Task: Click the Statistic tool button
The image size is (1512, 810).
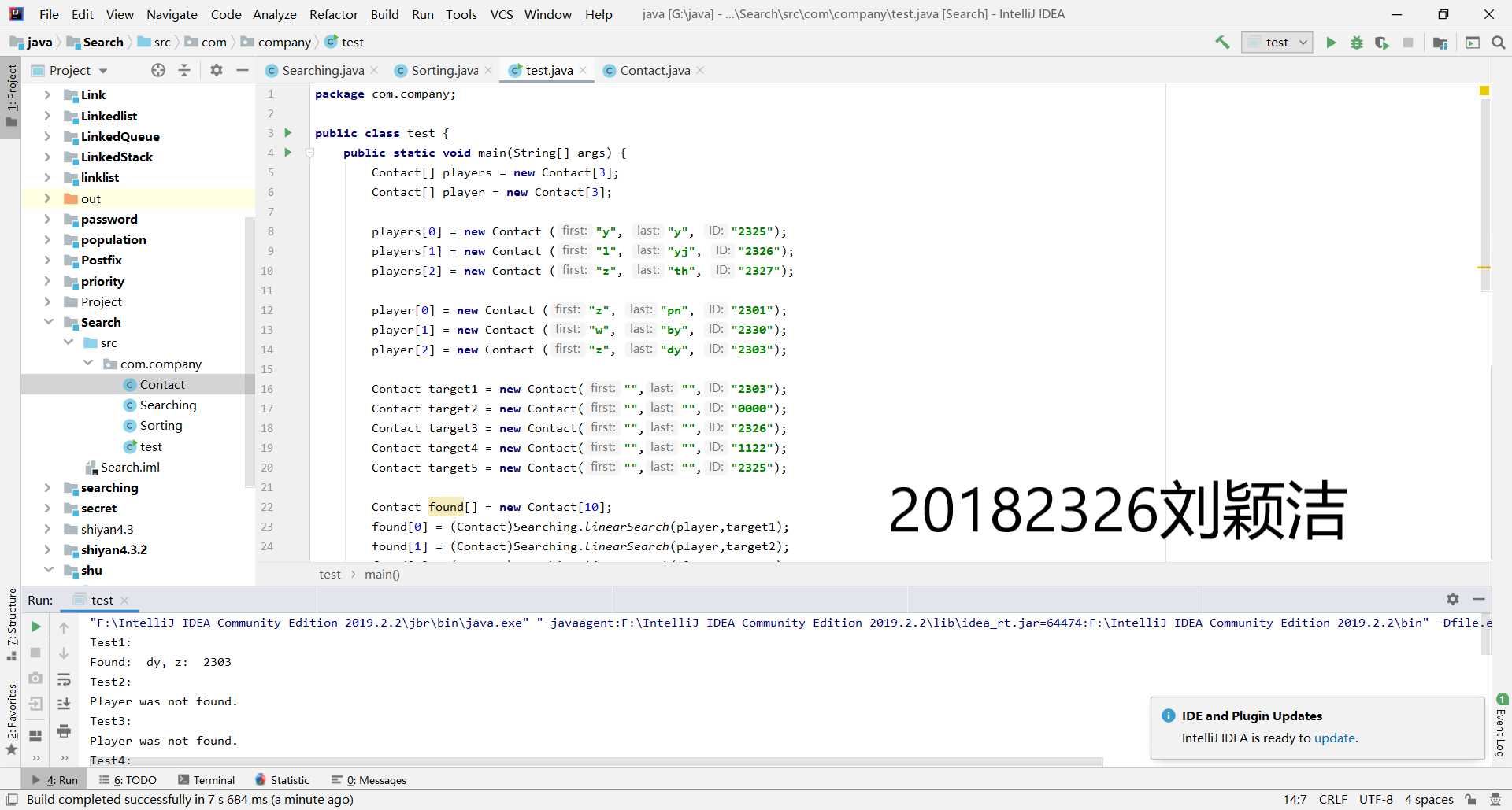Action: [x=283, y=780]
